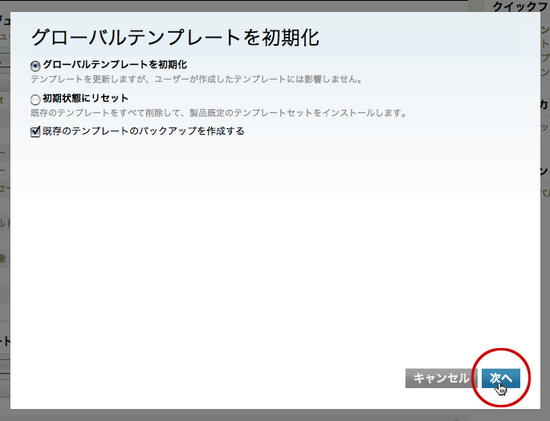This screenshot has height=421, width=550.
Task: Click the description about deleting existing templates
Action: click(219, 113)
